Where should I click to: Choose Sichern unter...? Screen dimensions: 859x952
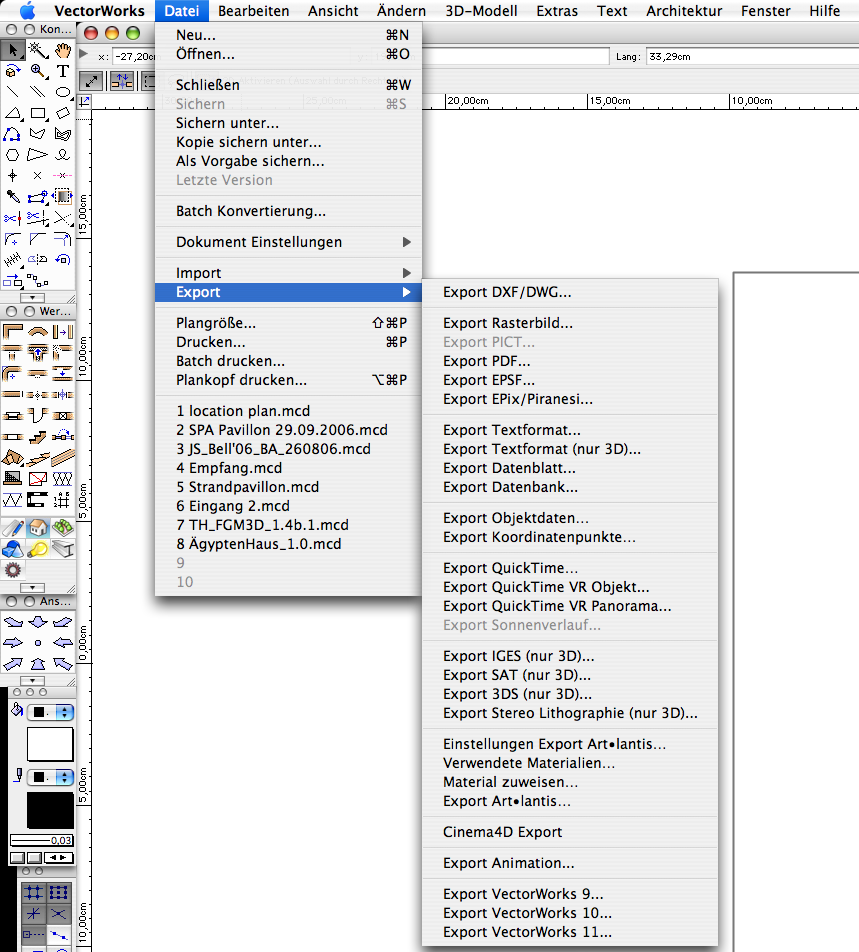pos(288,123)
